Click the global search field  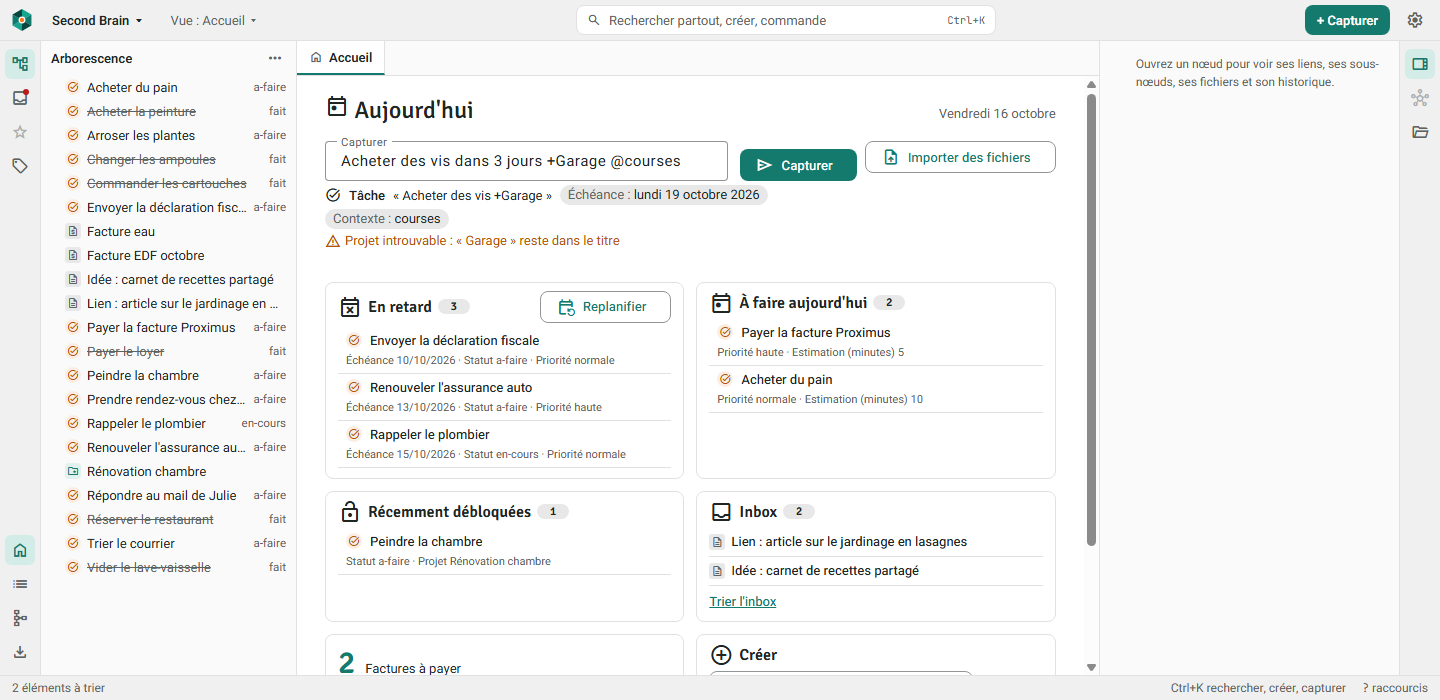point(786,20)
